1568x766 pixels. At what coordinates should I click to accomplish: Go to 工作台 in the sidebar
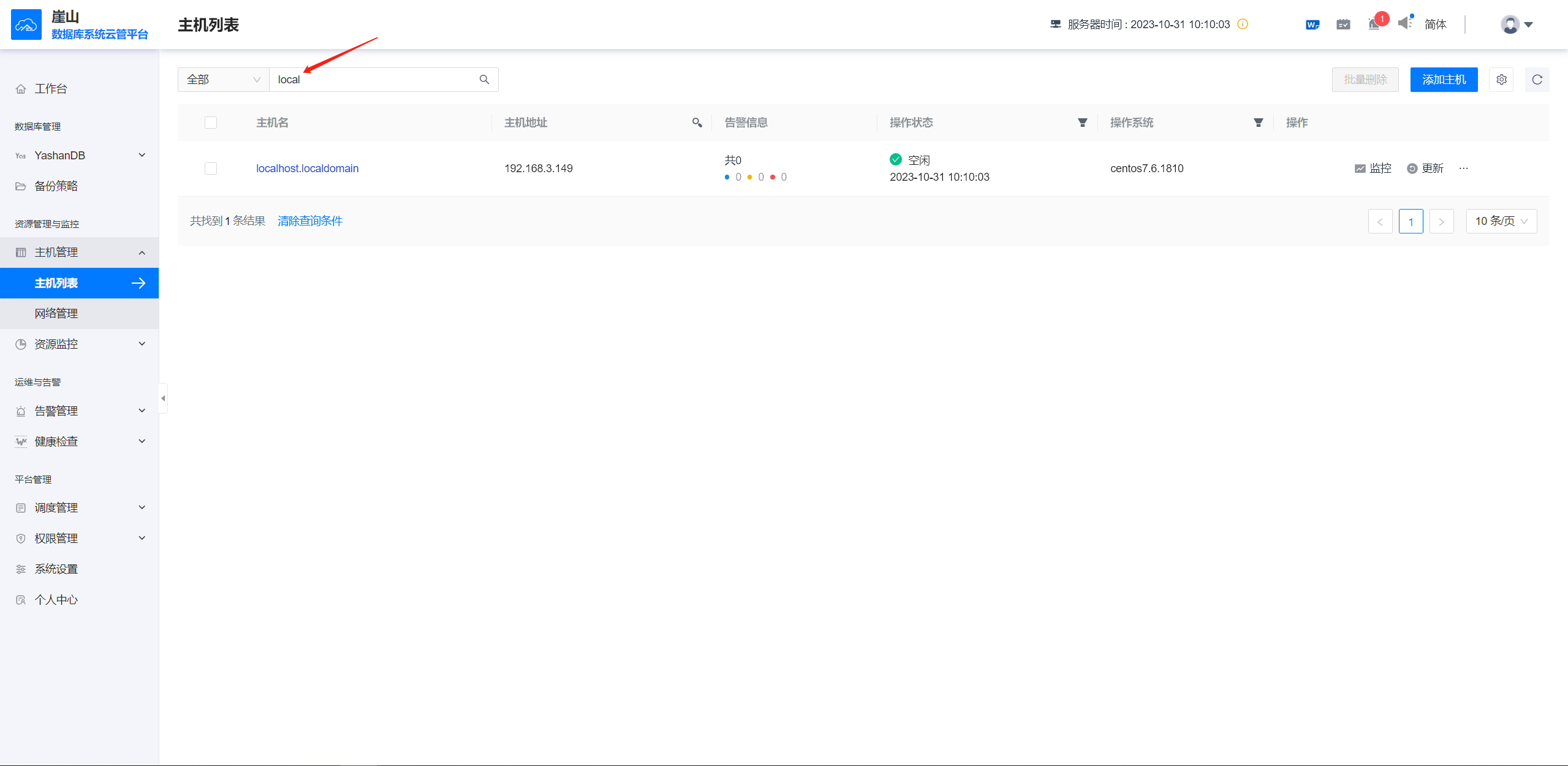point(50,89)
